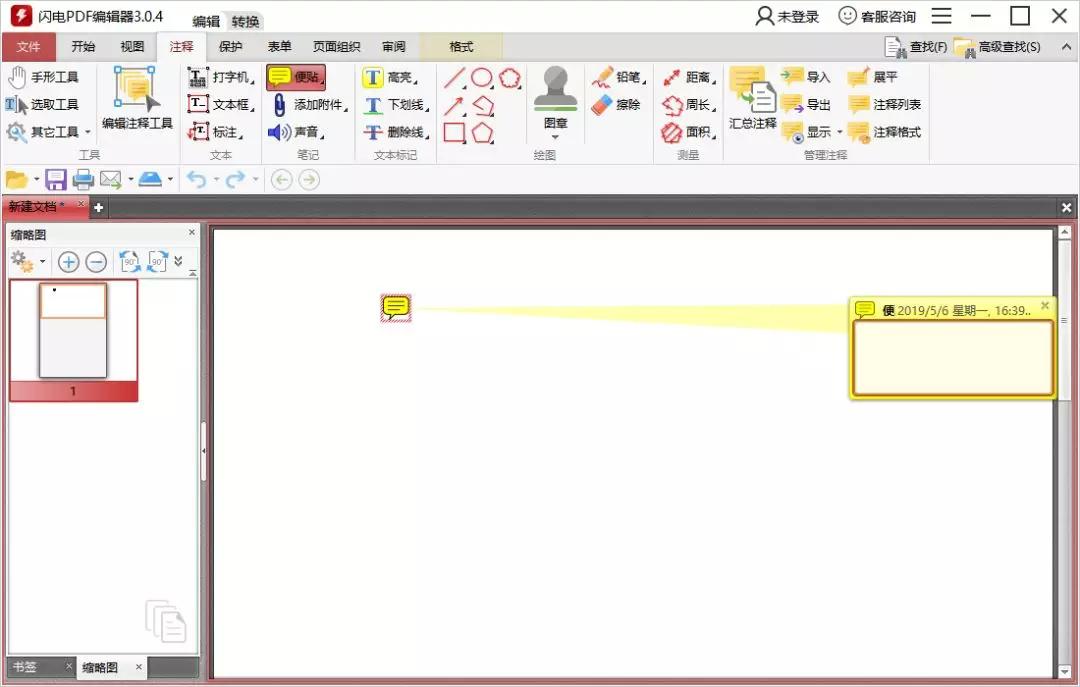Screen dimensions: 1080x687
Task: Select the arrow drawing tool
Action: tap(455, 105)
